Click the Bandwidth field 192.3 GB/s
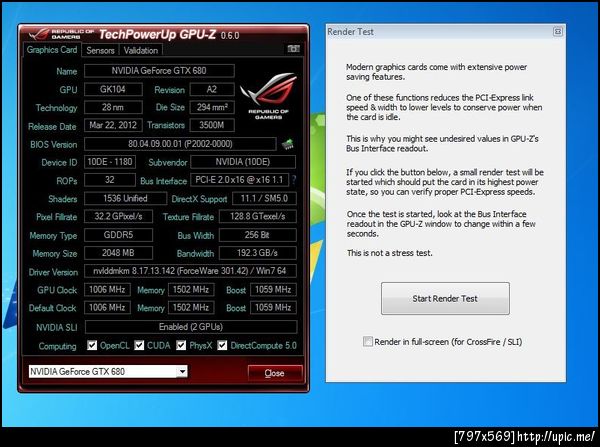Screen dimensions: 600x447 click(258, 253)
